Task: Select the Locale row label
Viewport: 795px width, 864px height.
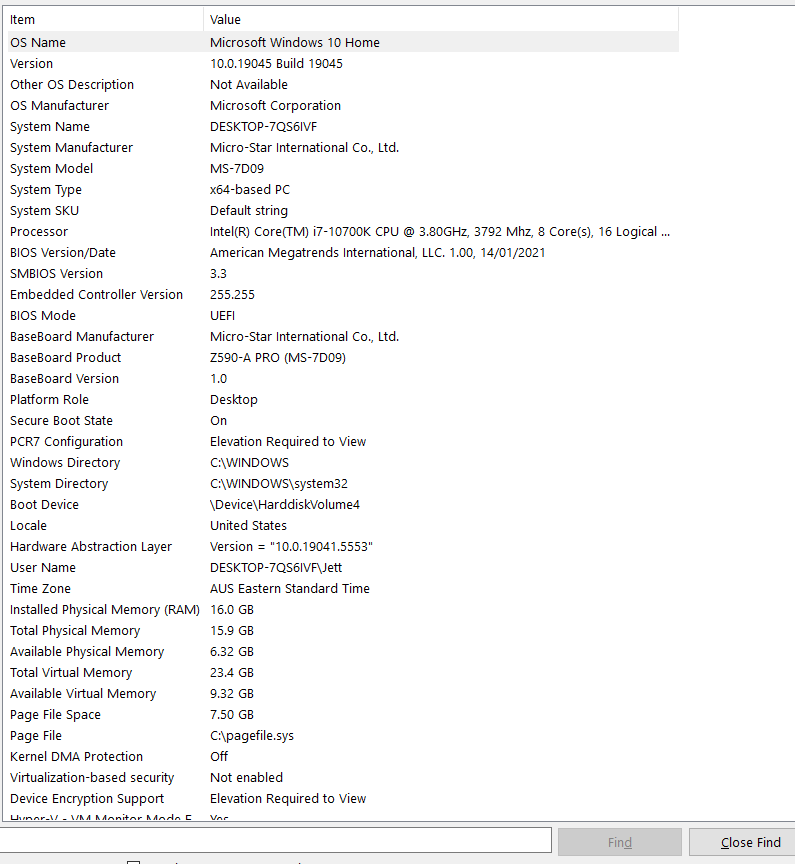Action: tap(28, 525)
